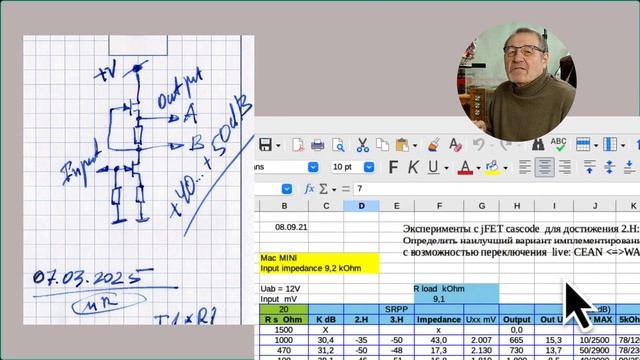Click the Uab = 12V cell
The image size is (640, 360).
[284, 289]
